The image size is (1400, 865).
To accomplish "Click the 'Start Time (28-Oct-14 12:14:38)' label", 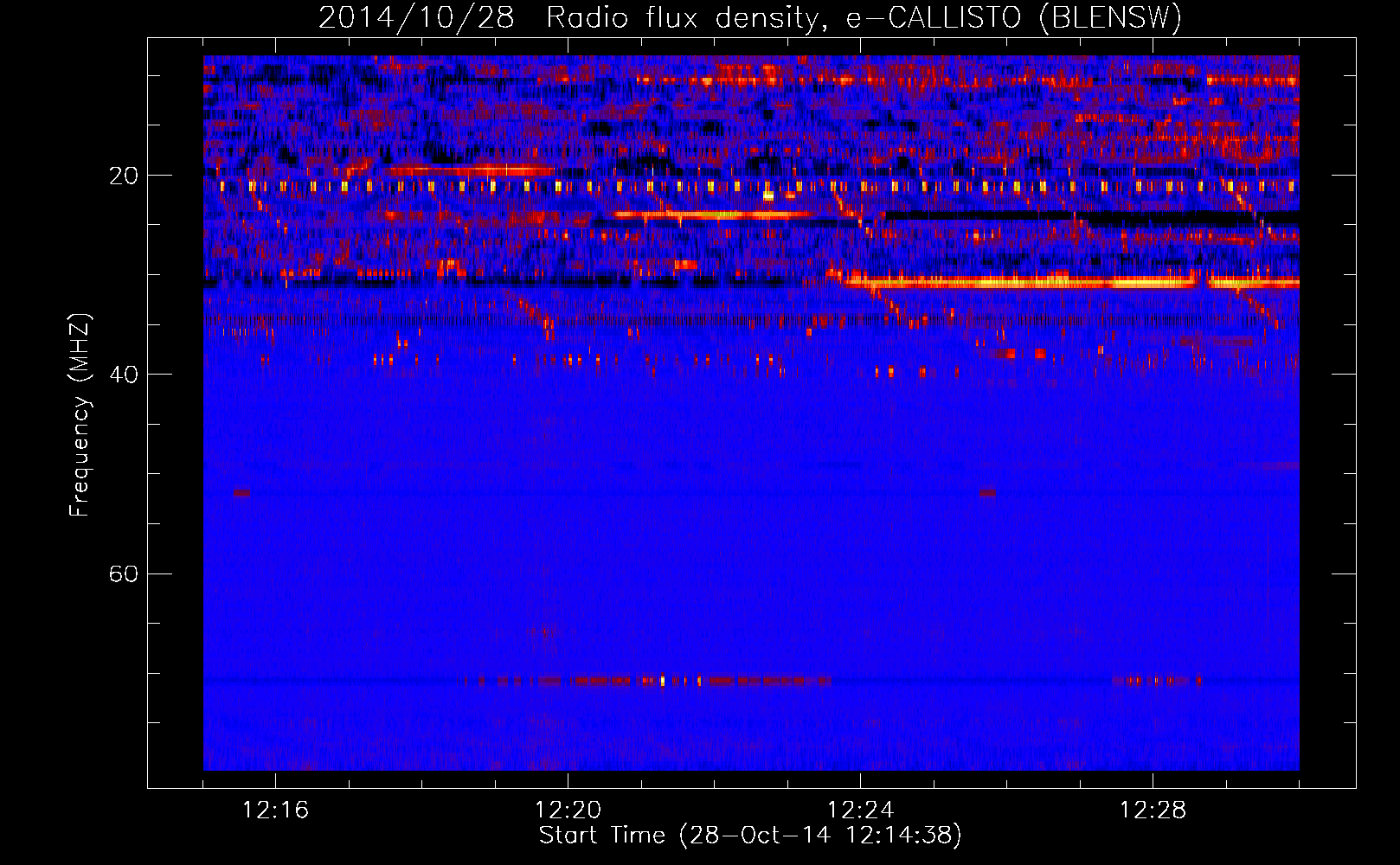I will [750, 836].
